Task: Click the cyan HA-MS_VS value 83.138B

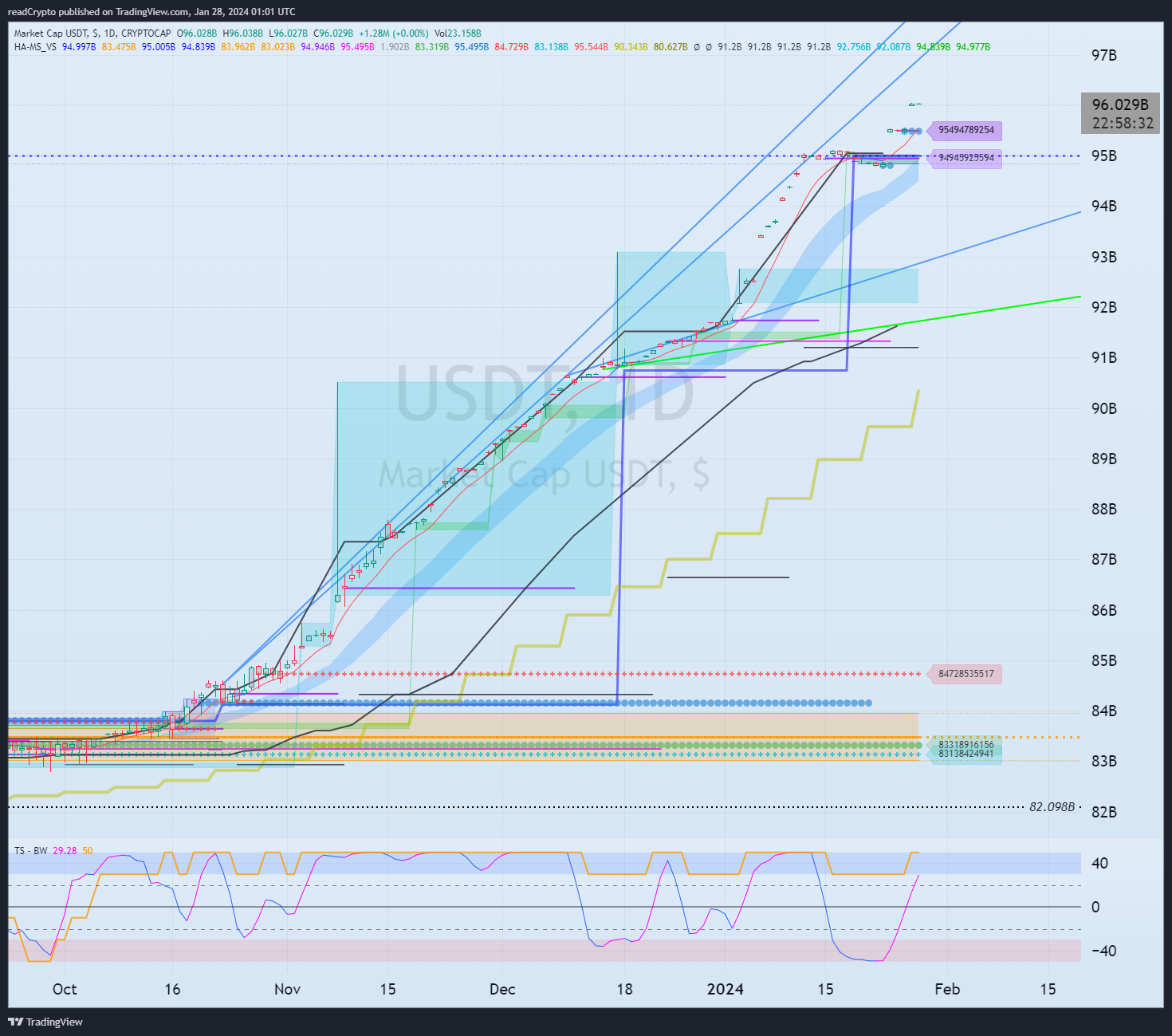Action: pos(552,47)
